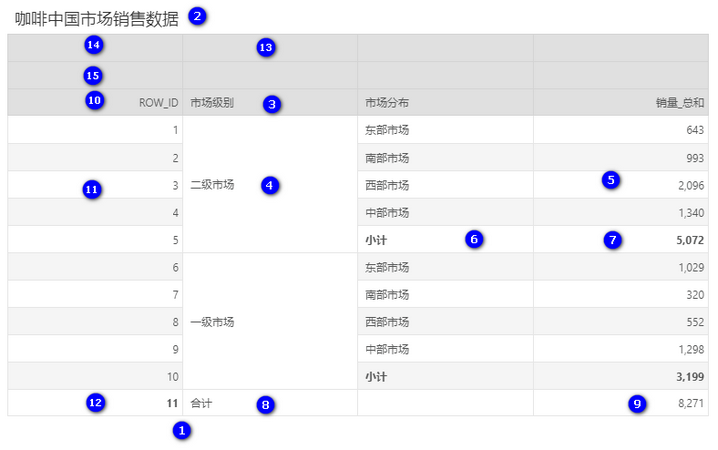This screenshot has height=450, width=718.
Task: Click the sales value 1,298
Action: click(x=691, y=349)
